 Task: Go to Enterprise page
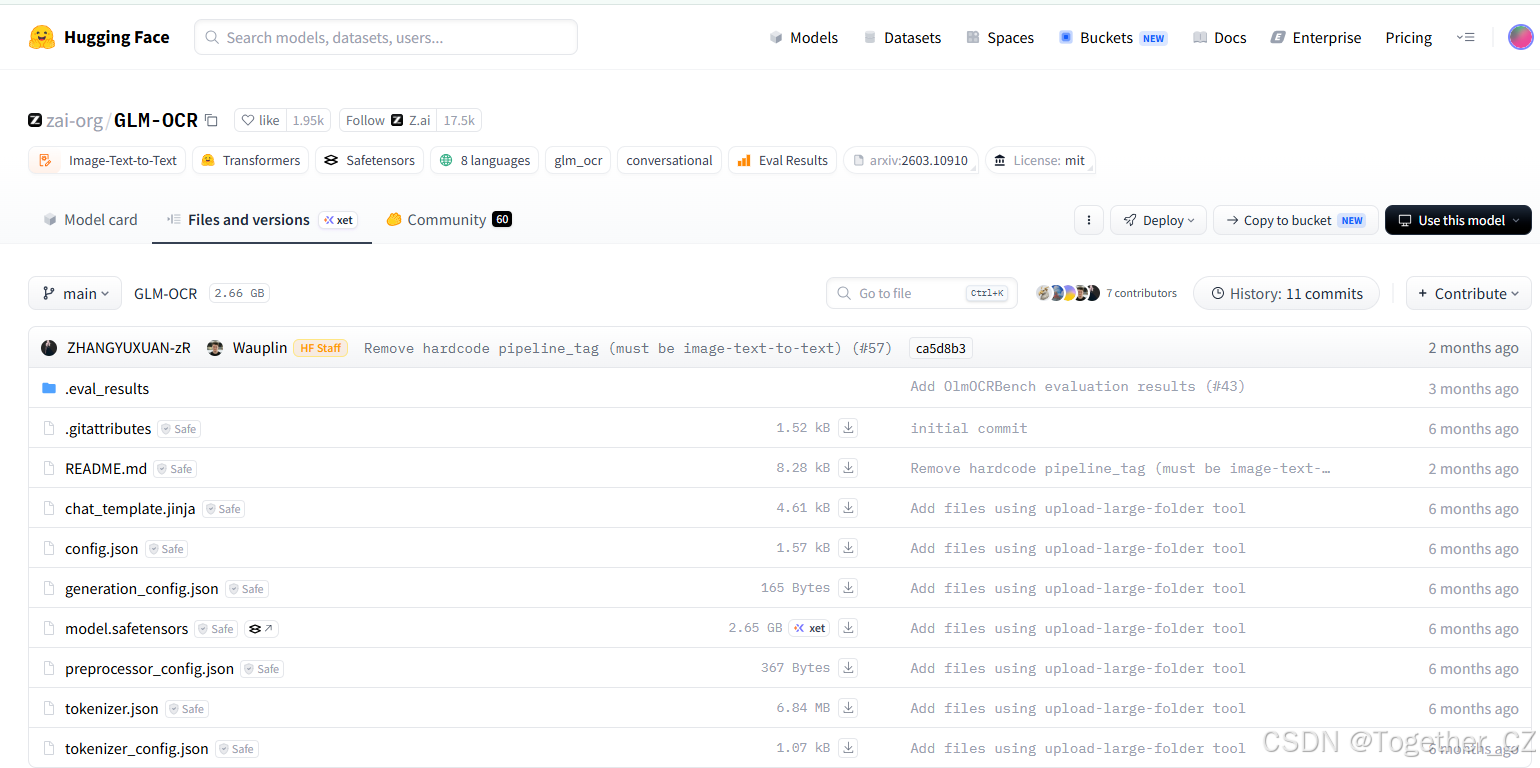pyautogui.click(x=1316, y=38)
